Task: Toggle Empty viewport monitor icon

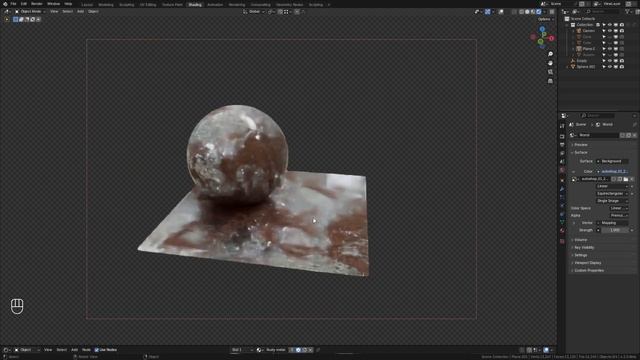Action: [616, 61]
